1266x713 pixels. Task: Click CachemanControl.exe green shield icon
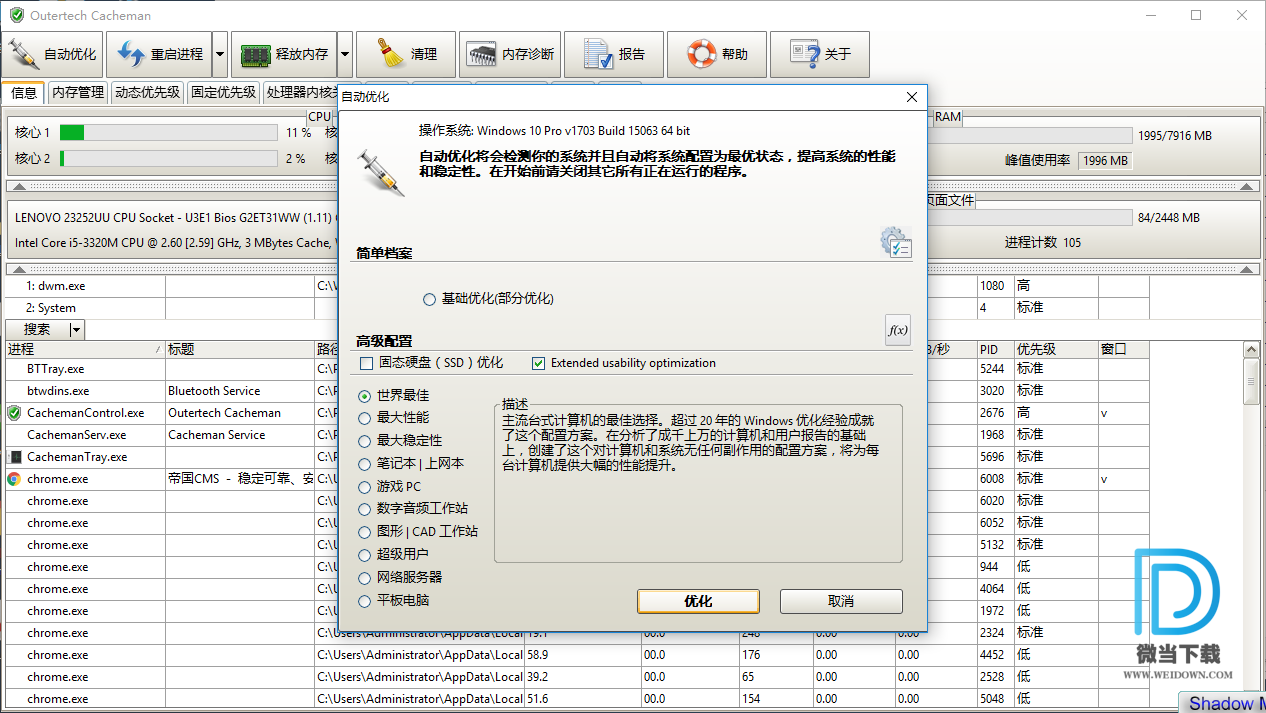14,413
